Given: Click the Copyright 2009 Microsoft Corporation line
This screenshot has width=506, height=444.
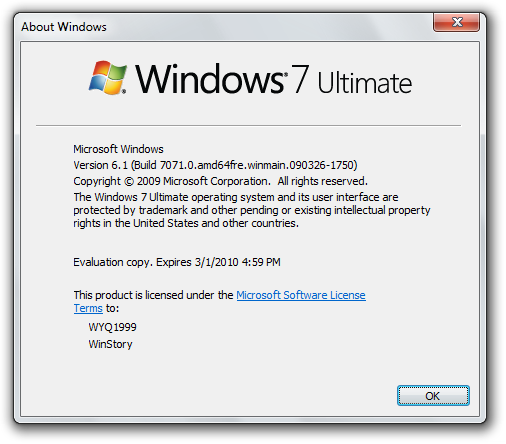Looking at the screenshot, I should 220,181.
